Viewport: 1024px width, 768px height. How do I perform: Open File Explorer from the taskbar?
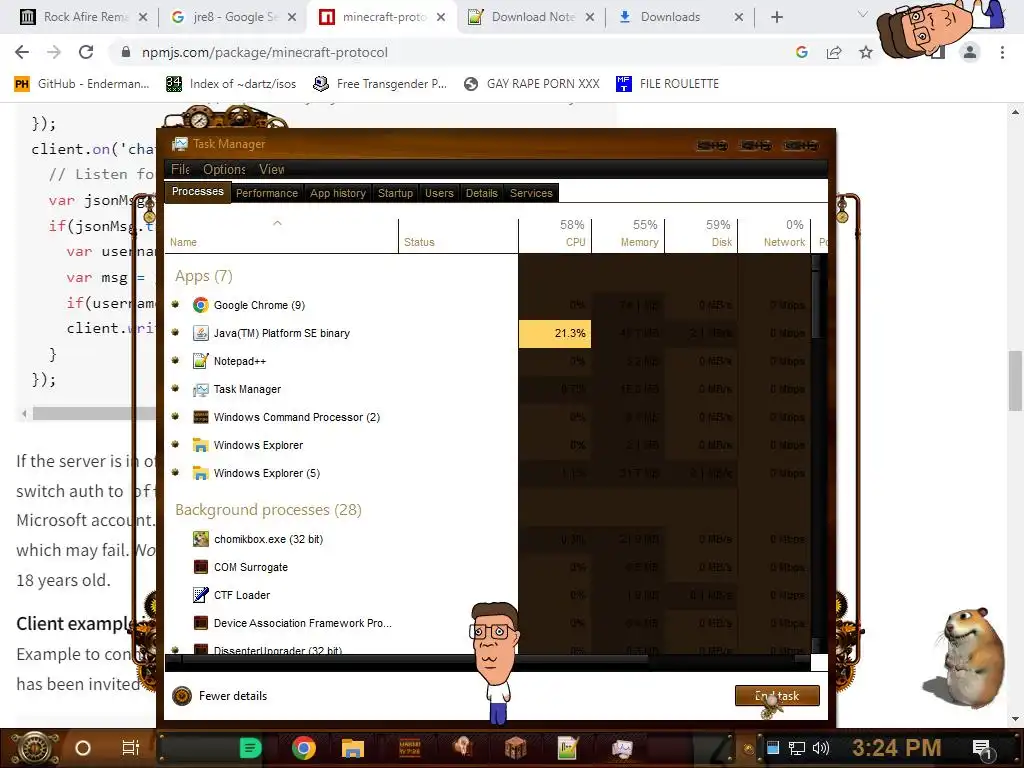click(353, 748)
